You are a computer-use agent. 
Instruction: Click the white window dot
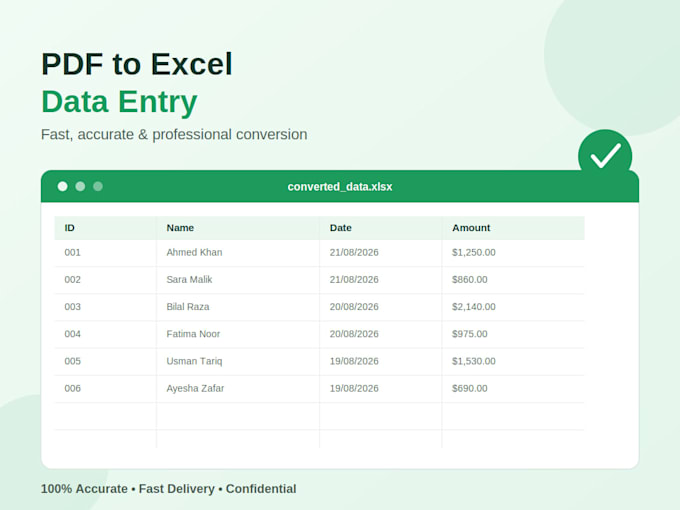[62, 186]
